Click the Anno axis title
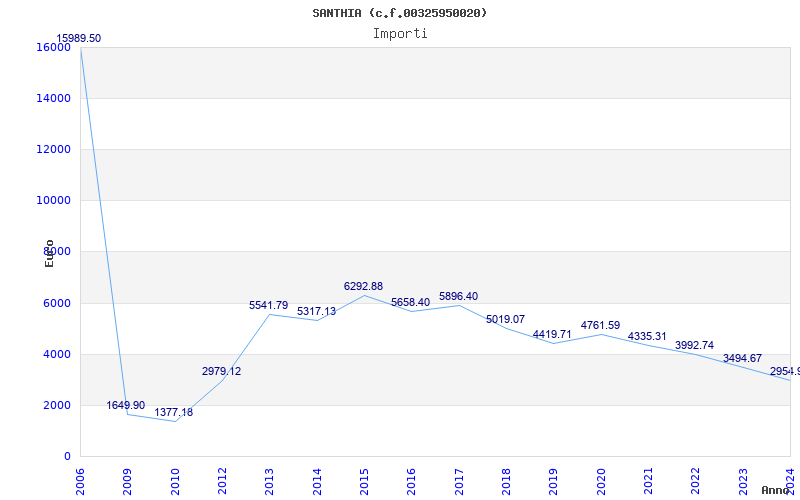 (x=776, y=490)
